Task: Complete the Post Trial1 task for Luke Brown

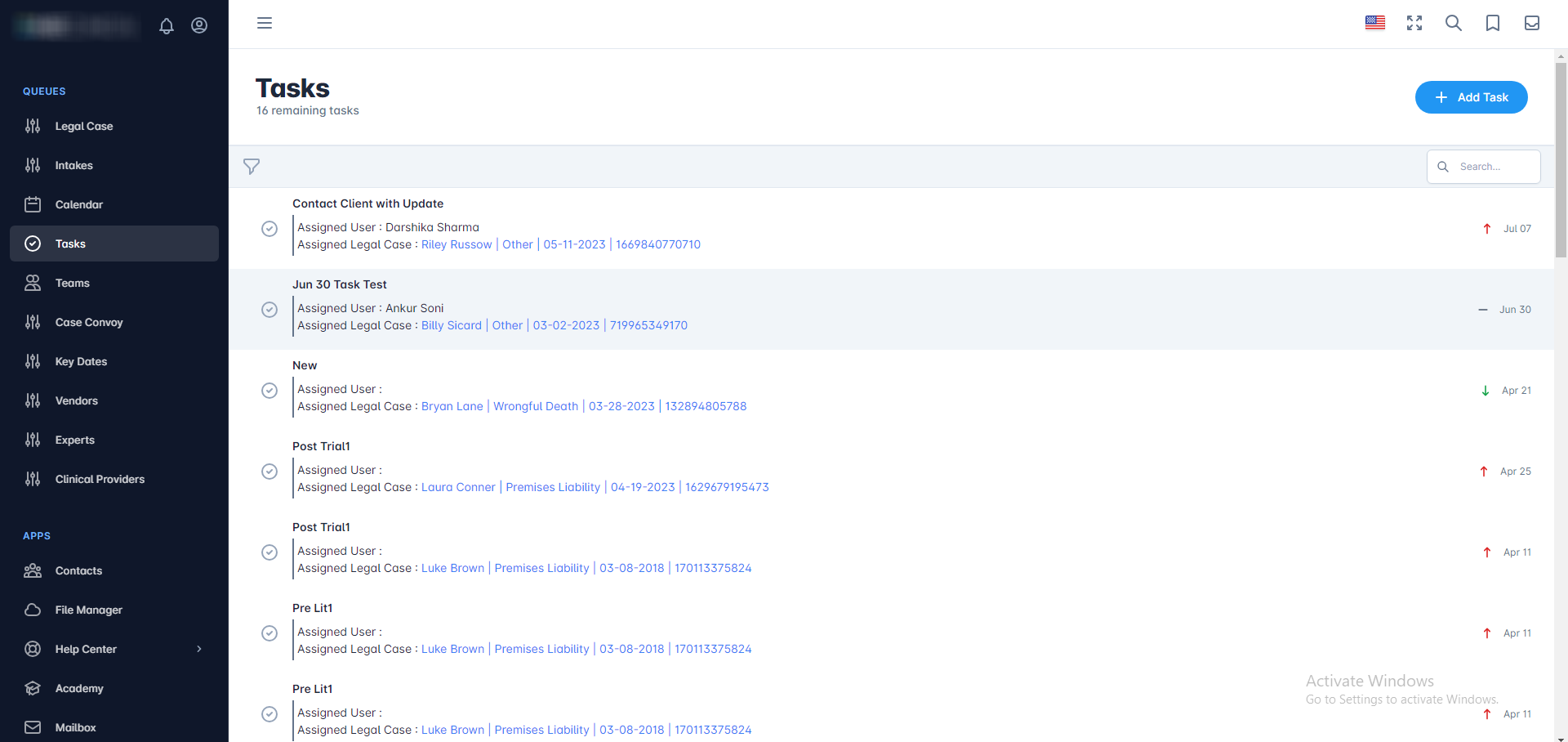Action: [x=269, y=552]
